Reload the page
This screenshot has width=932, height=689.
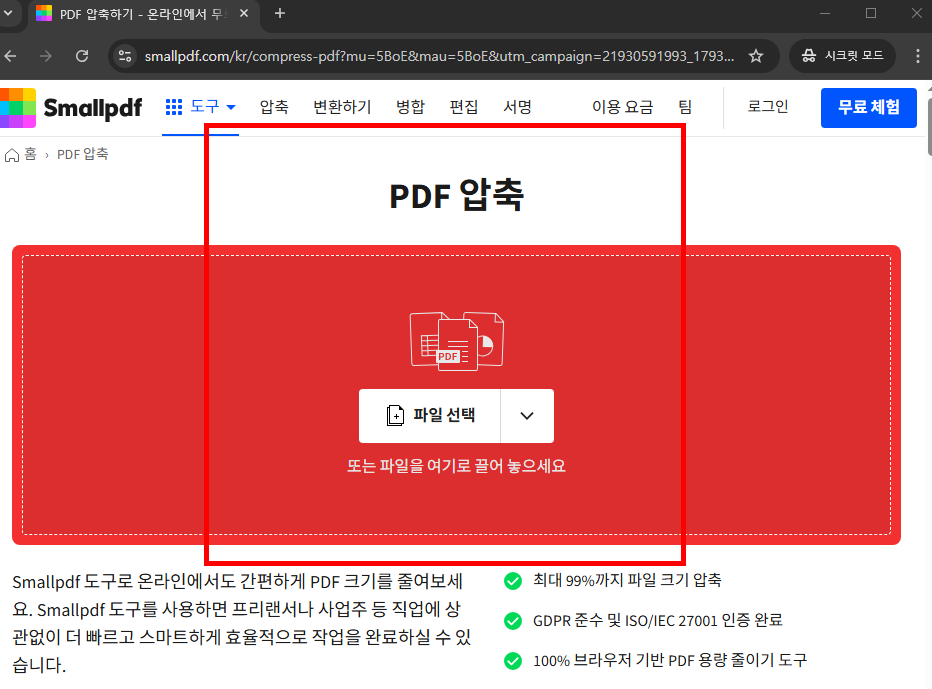[82, 56]
